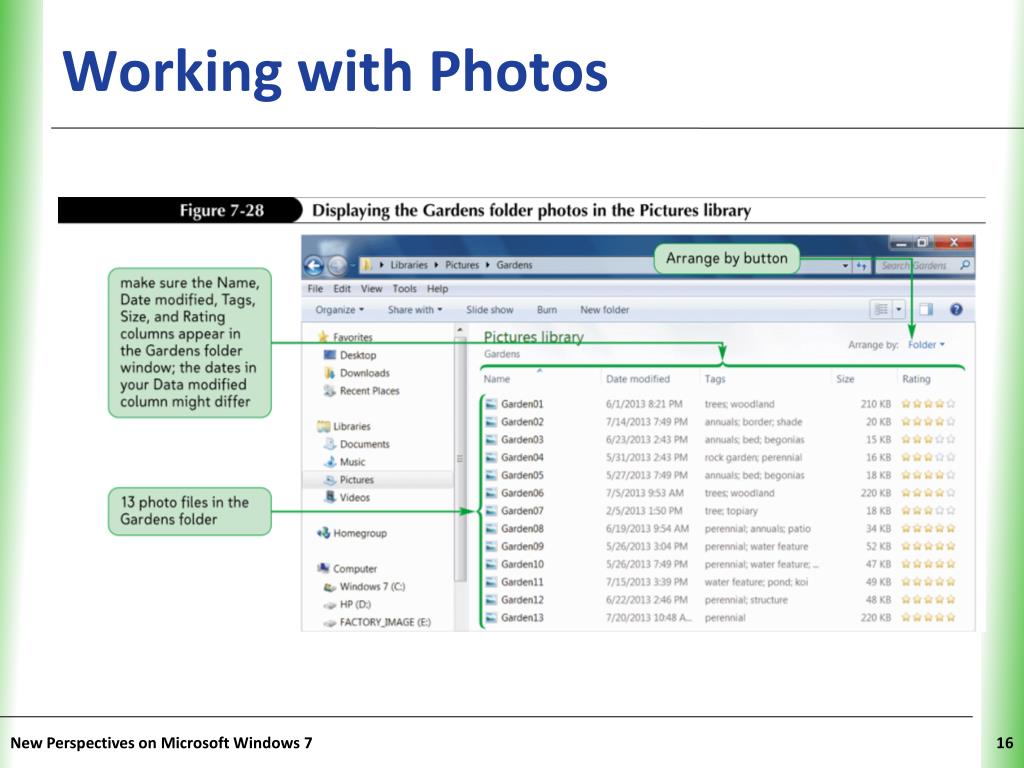Image resolution: width=1024 pixels, height=768 pixels.
Task: Click the Back navigation arrow button
Action: [315, 265]
